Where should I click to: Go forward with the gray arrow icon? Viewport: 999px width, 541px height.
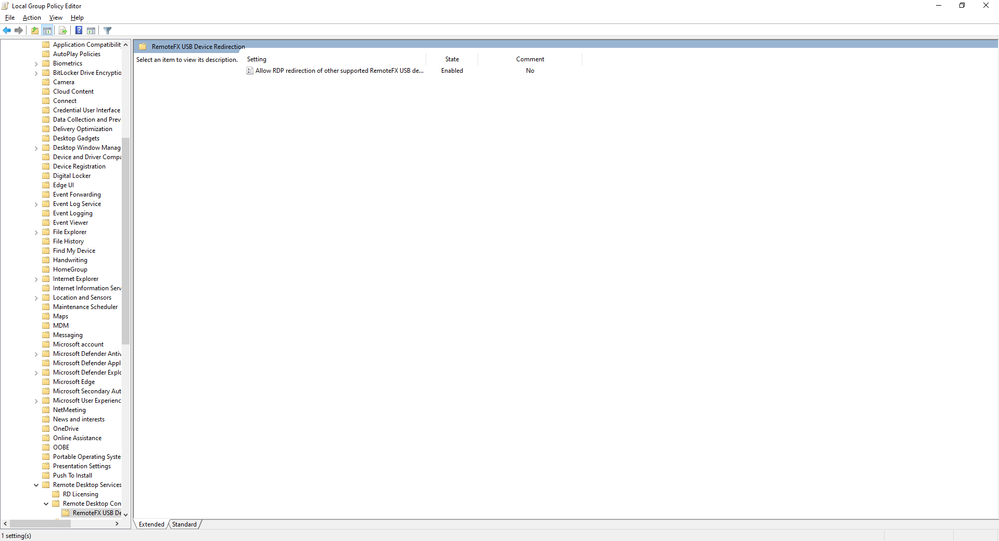click(18, 30)
